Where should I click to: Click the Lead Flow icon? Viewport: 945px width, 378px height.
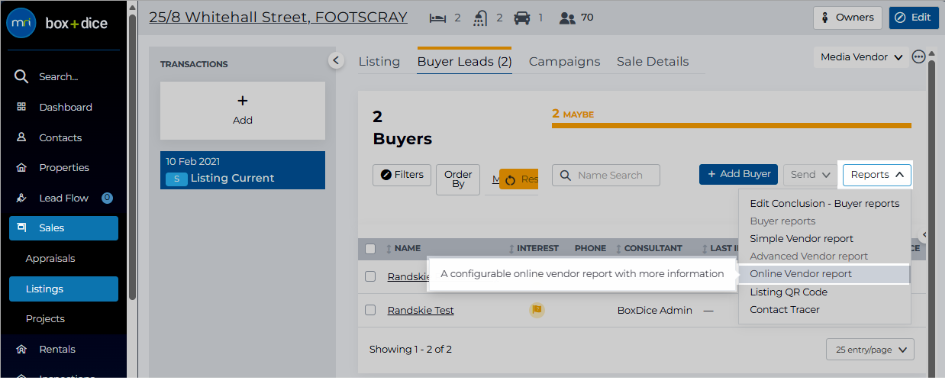click(21, 197)
